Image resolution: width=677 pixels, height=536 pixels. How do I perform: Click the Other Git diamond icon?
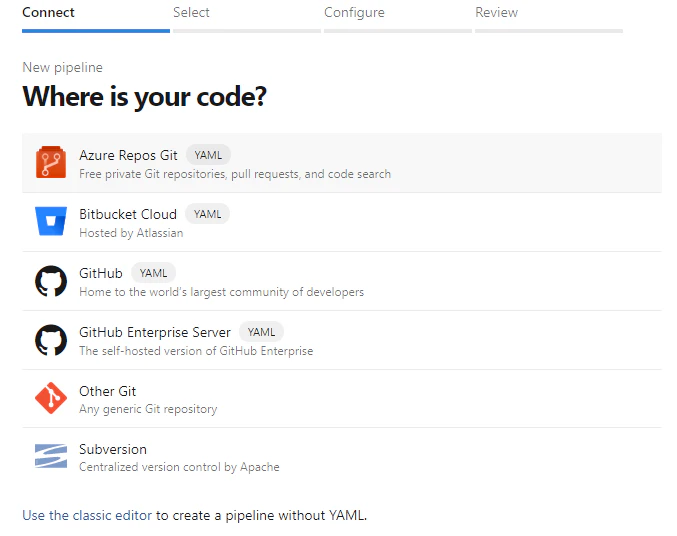click(51, 398)
